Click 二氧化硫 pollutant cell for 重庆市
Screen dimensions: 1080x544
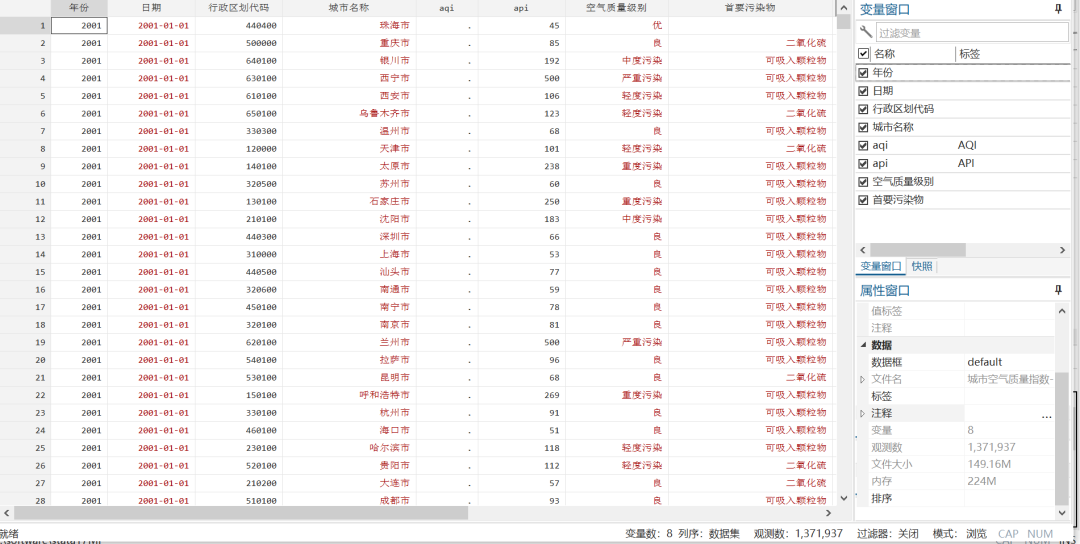coord(750,43)
